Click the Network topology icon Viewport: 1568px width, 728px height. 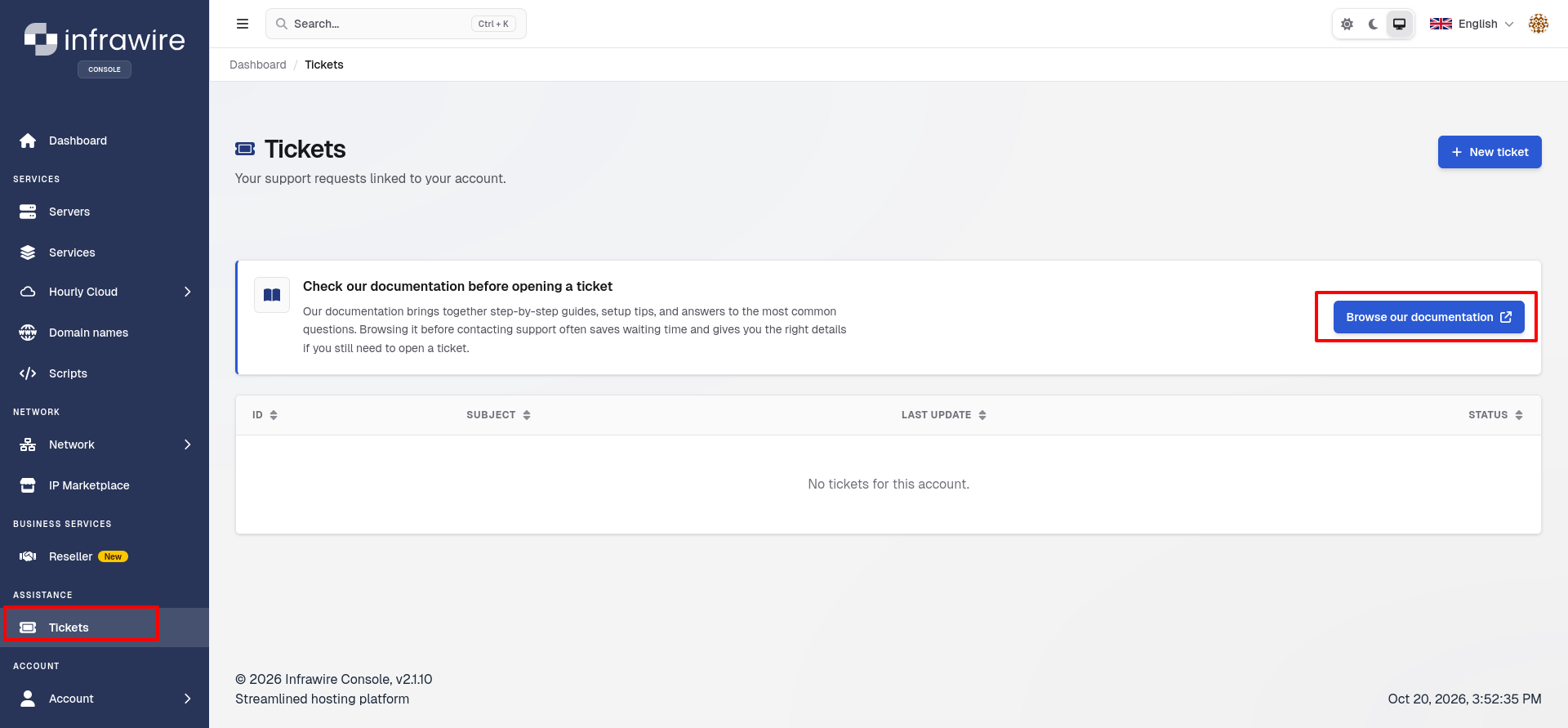[28, 444]
